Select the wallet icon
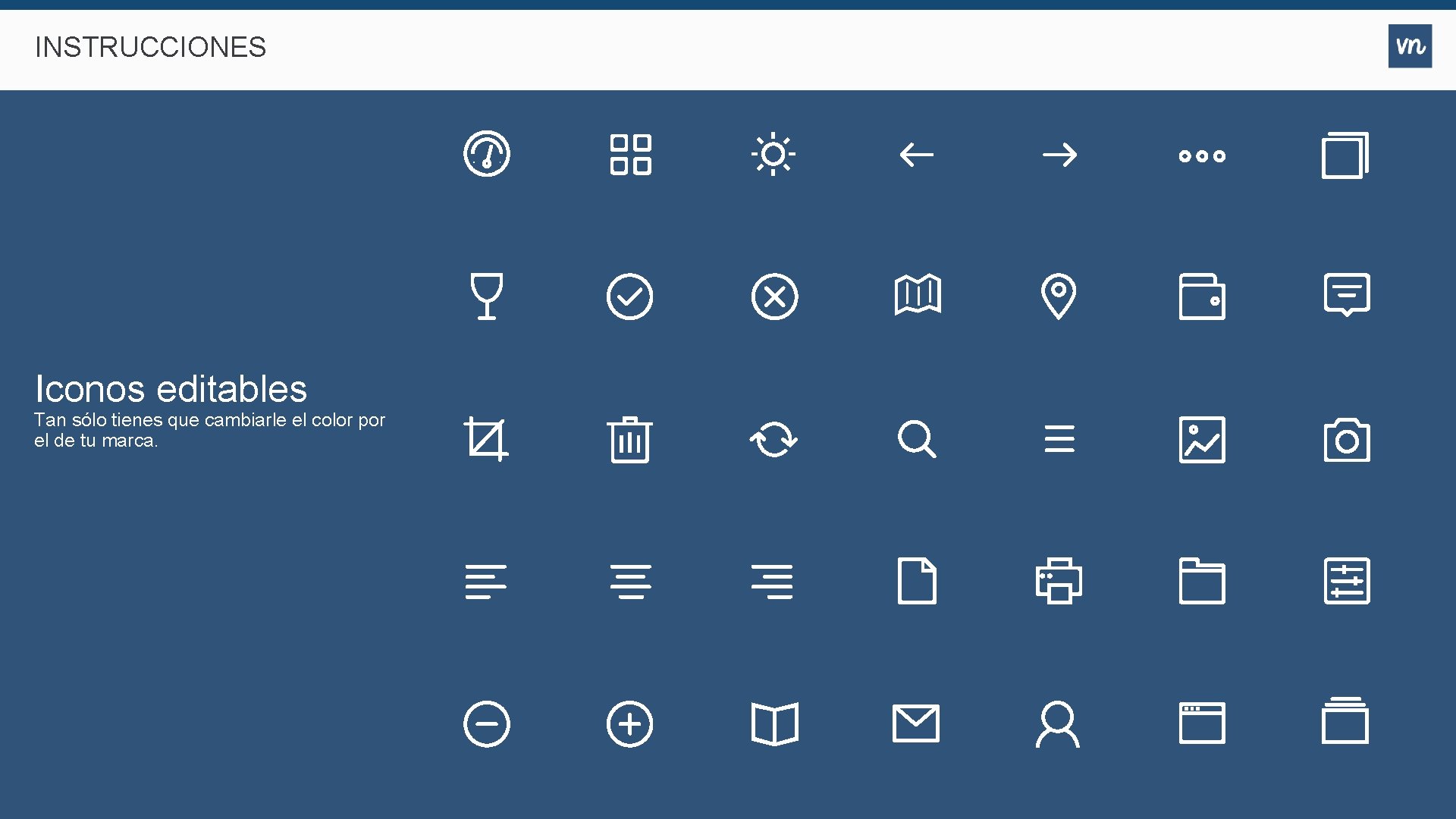Image resolution: width=1456 pixels, height=819 pixels. pos(1202,297)
